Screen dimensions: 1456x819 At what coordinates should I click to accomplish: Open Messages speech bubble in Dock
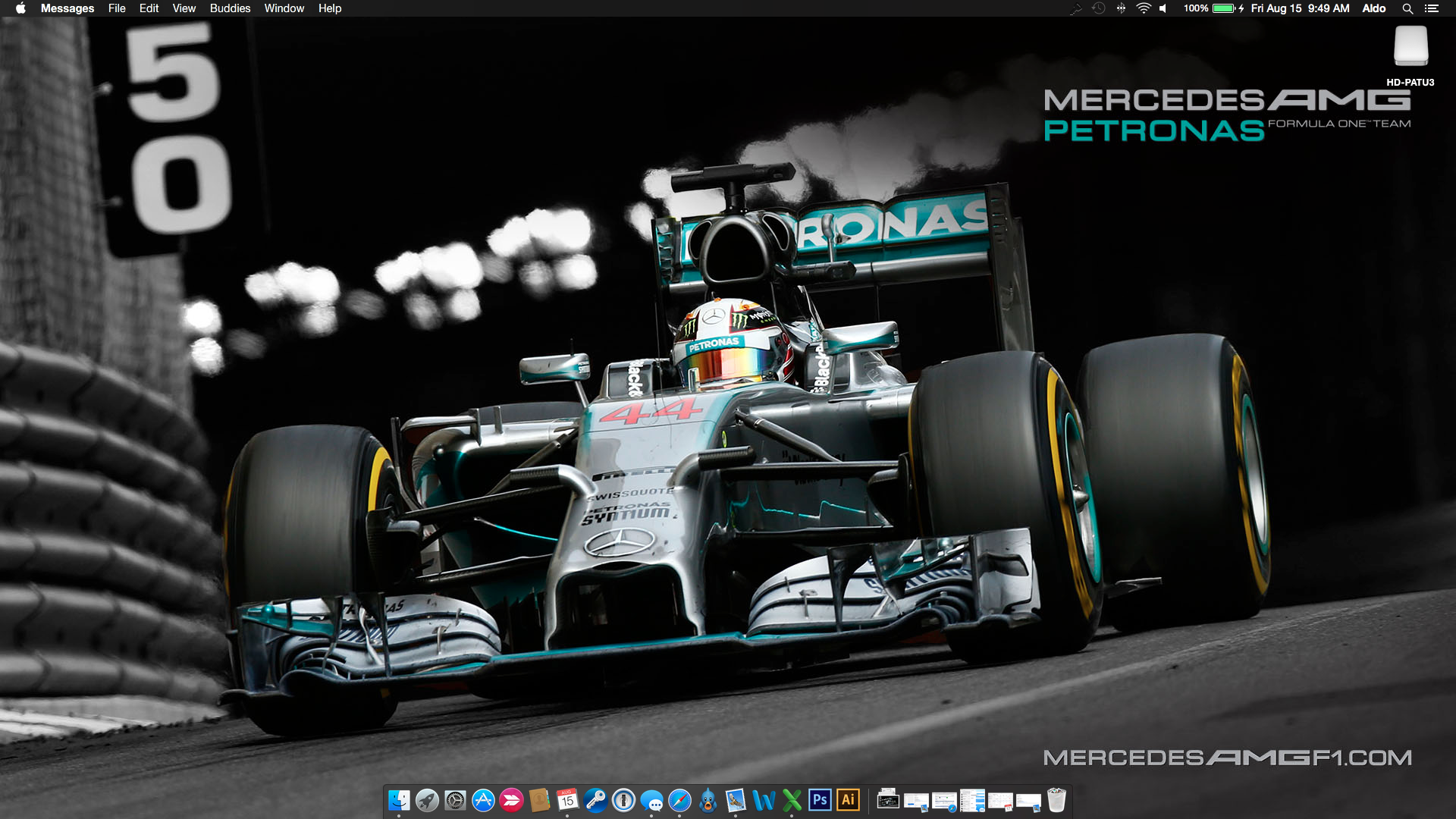[651, 800]
